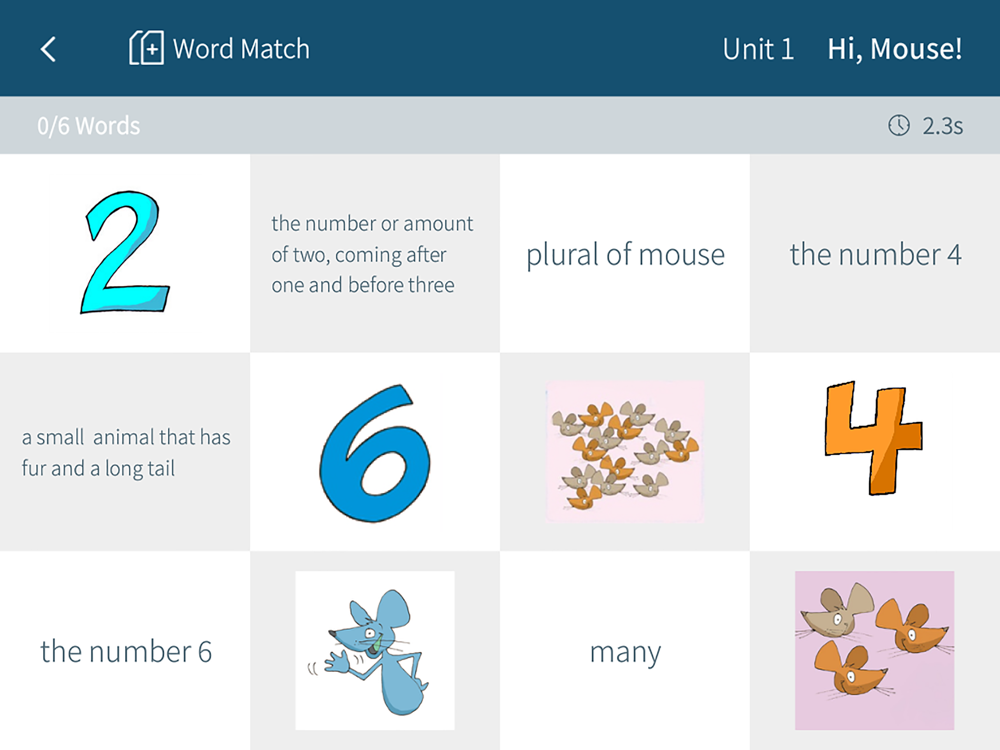1000x750 pixels.
Task: Go back using the left arrow
Action: pyautogui.click(x=48, y=49)
